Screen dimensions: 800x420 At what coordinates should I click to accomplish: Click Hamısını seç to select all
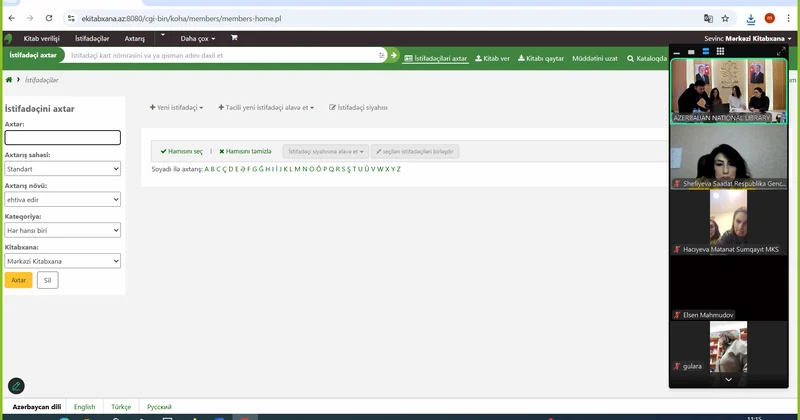pyautogui.click(x=182, y=151)
